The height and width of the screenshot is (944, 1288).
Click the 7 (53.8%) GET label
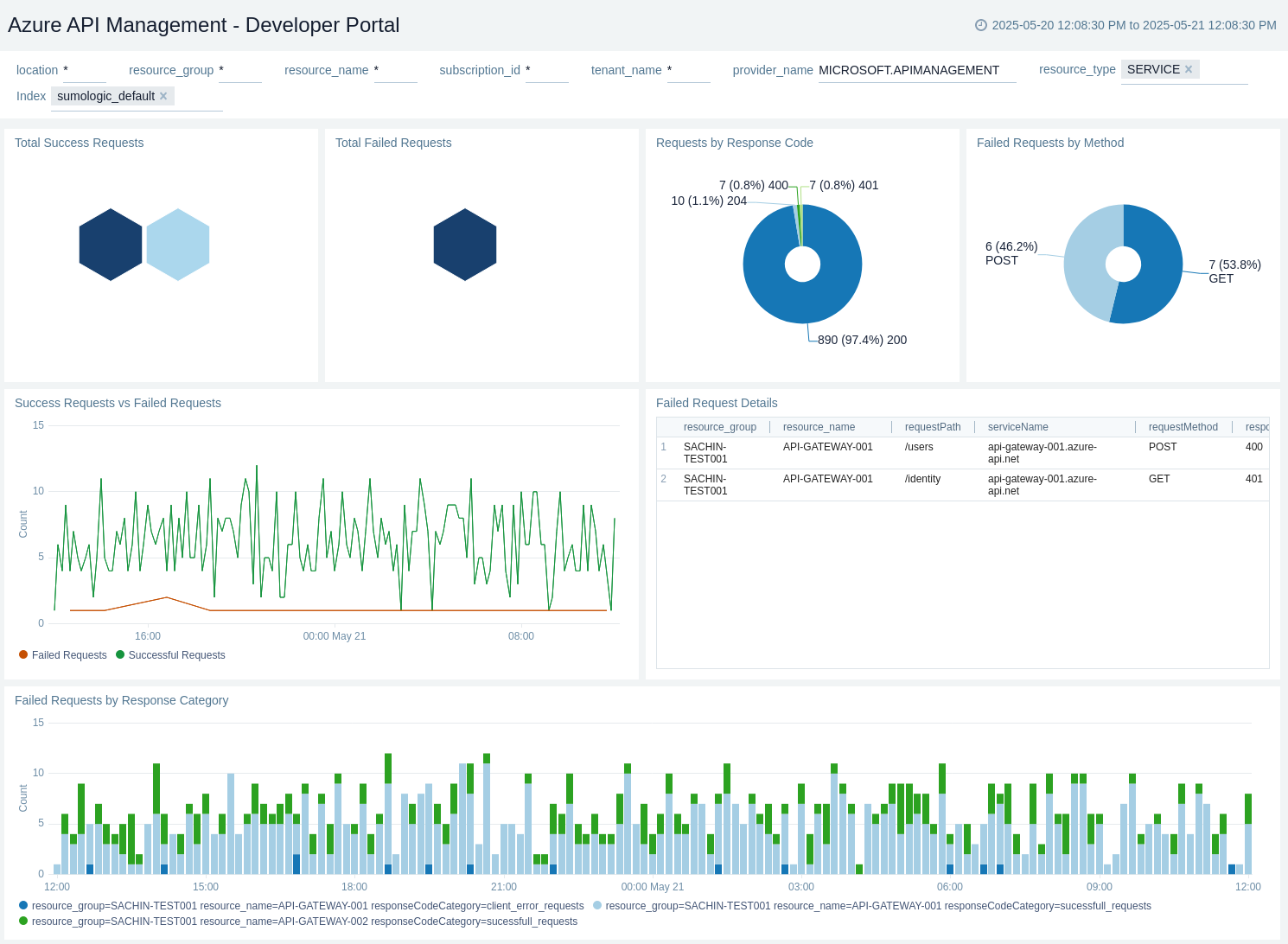[x=1234, y=271]
